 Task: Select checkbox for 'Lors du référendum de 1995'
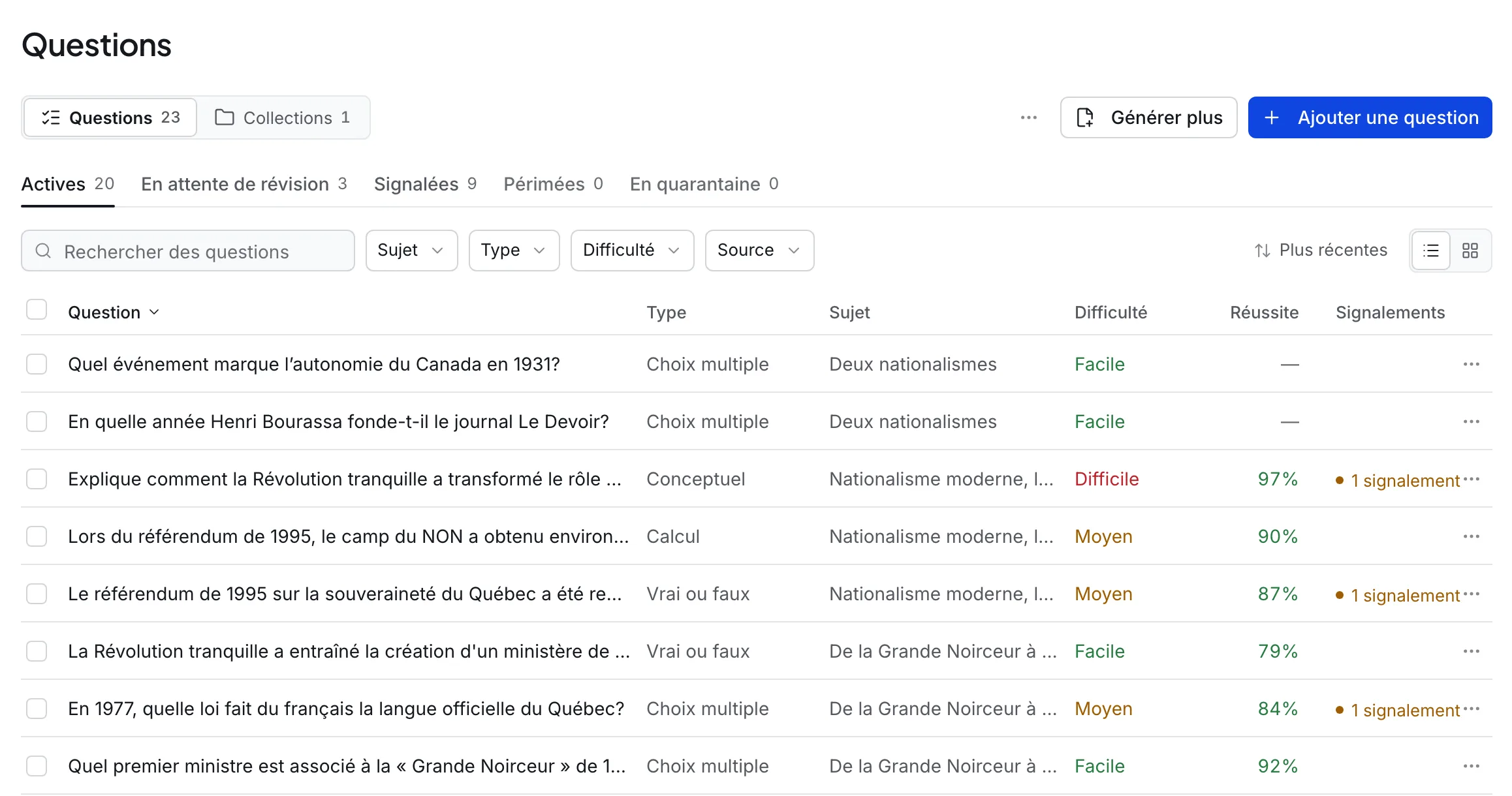click(37, 536)
